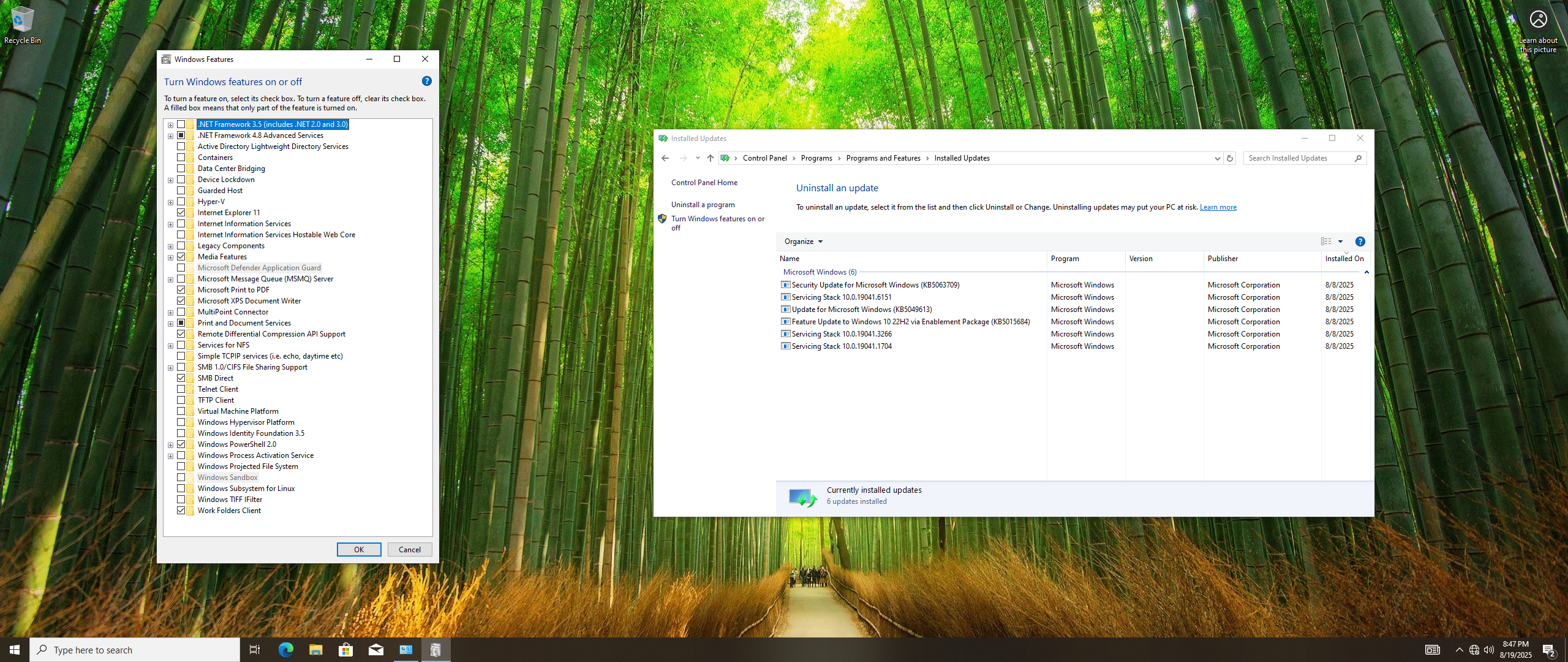Screen dimensions: 1568x662
Task: Click OK in the Windows Features dialog
Action: pos(359,549)
